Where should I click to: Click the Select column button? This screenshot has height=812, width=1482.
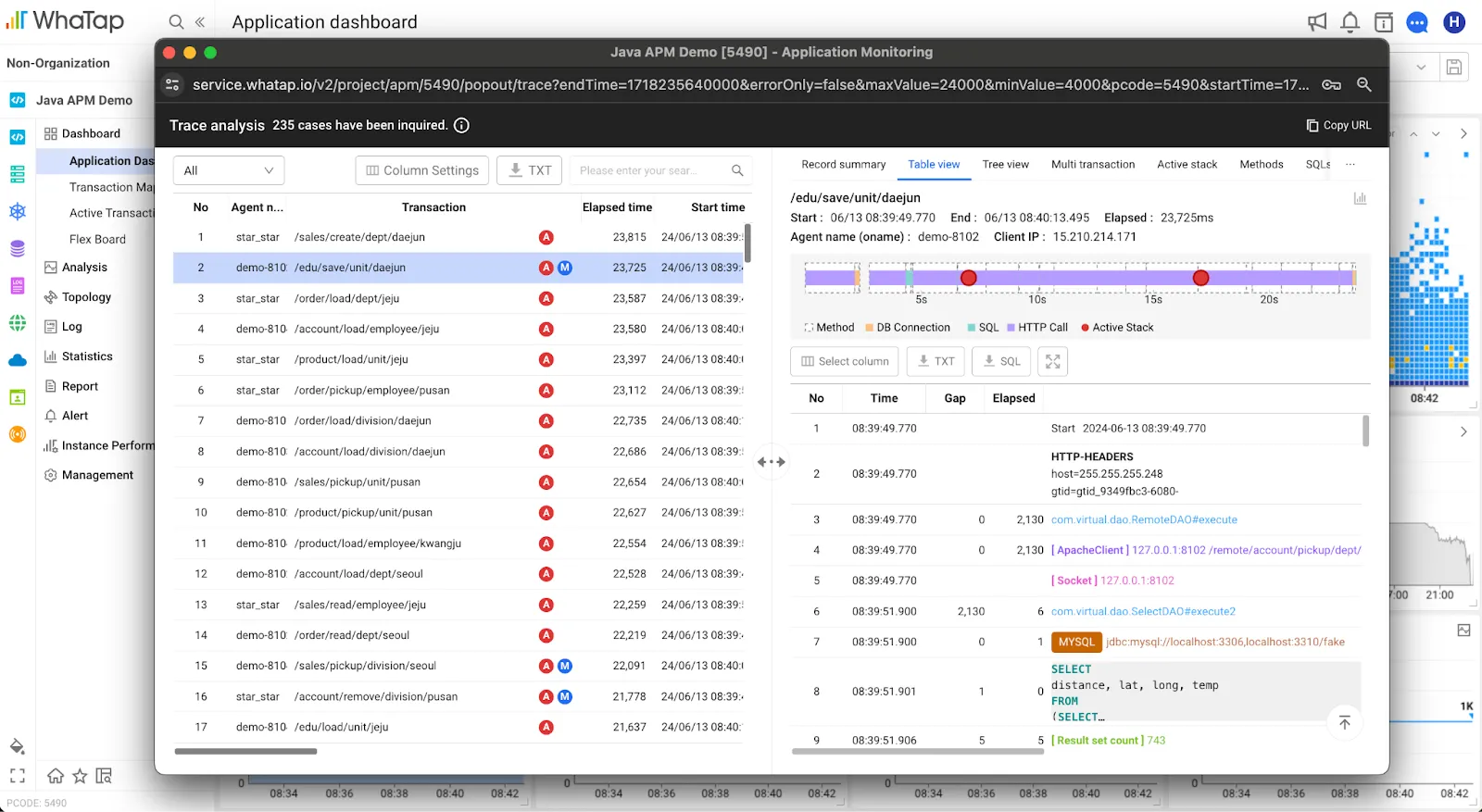(x=845, y=361)
